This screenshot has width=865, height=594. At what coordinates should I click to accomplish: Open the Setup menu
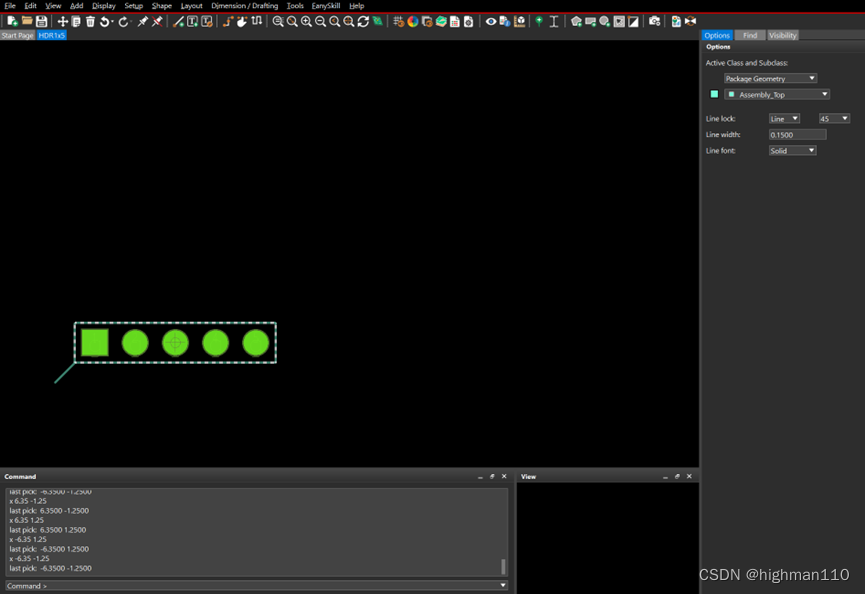(133, 6)
